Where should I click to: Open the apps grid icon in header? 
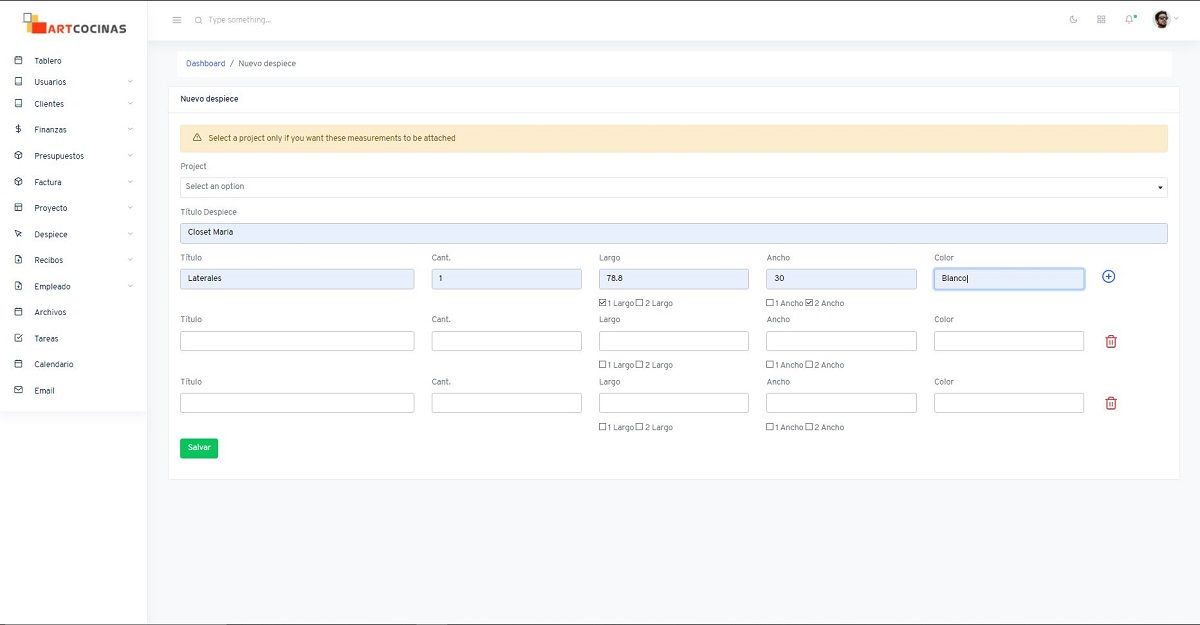coord(1101,20)
